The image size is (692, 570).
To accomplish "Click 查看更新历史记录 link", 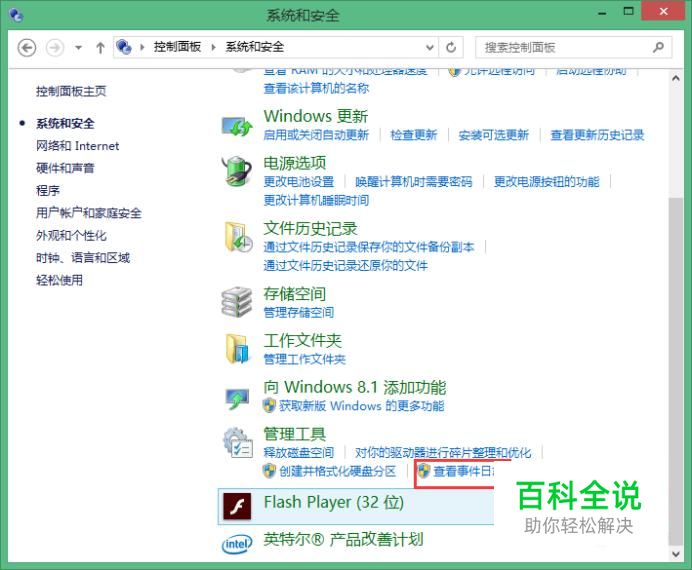I will pos(598,135).
